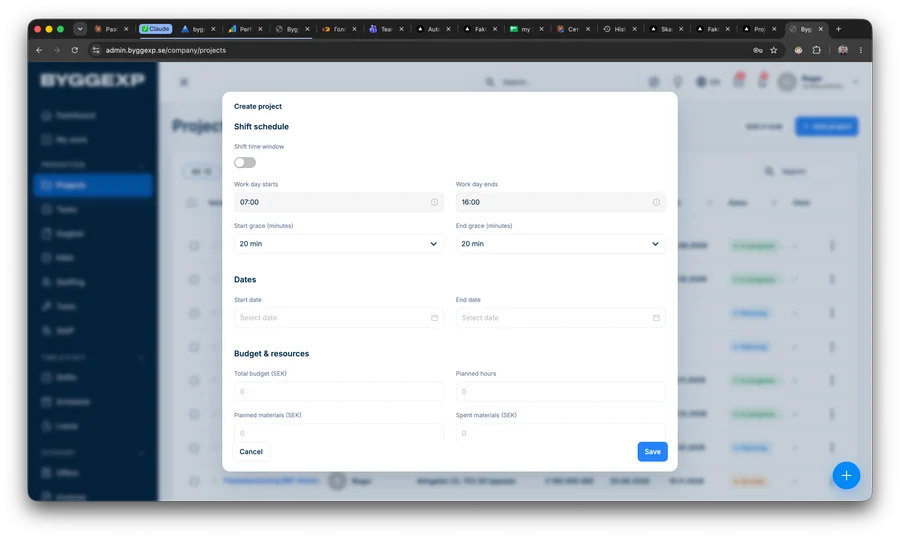Open the tab search chevron dropdown
This screenshot has width=900, height=538.
[80, 29]
